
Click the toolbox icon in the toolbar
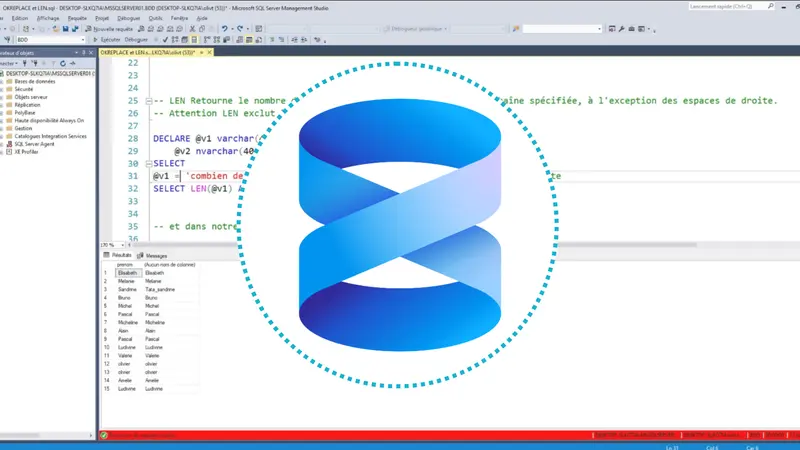click(x=631, y=29)
